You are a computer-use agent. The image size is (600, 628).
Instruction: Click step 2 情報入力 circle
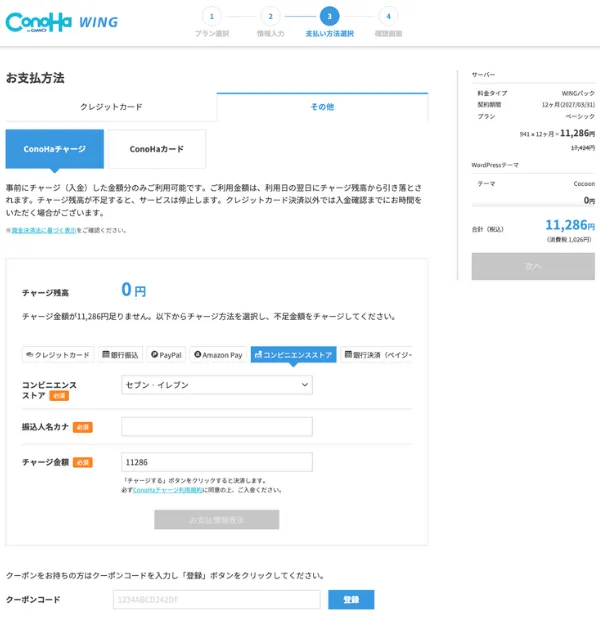270,16
